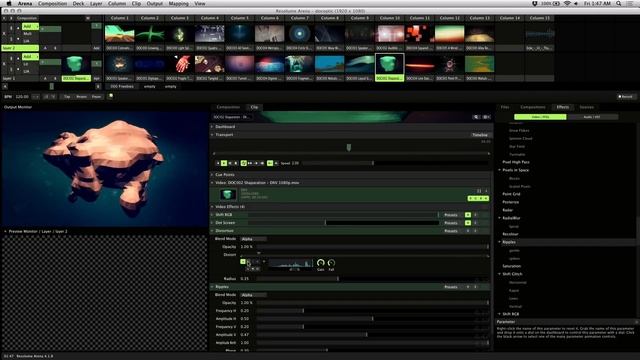
Task: Toggle bypass for Shift RGB effect
Action: click(x=468, y=215)
